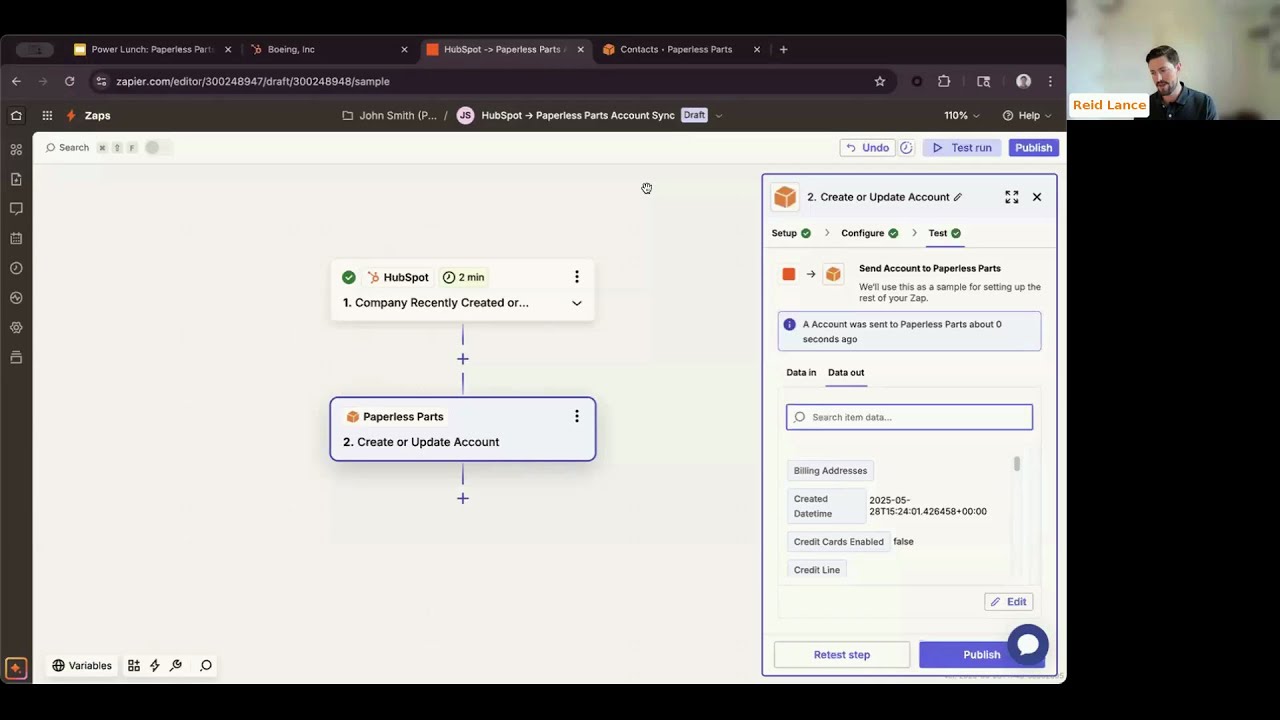Viewport: 1280px width, 720px height.
Task: Add step between HubSpot and Paperless Parts
Action: tap(463, 359)
